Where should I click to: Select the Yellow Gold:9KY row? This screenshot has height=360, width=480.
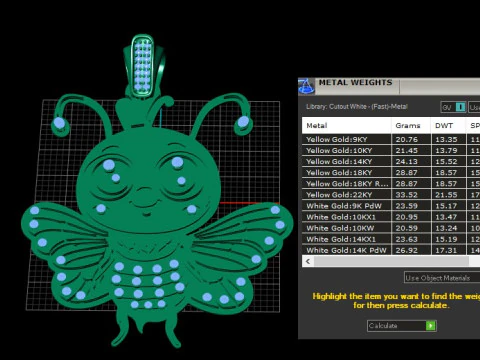391,139
